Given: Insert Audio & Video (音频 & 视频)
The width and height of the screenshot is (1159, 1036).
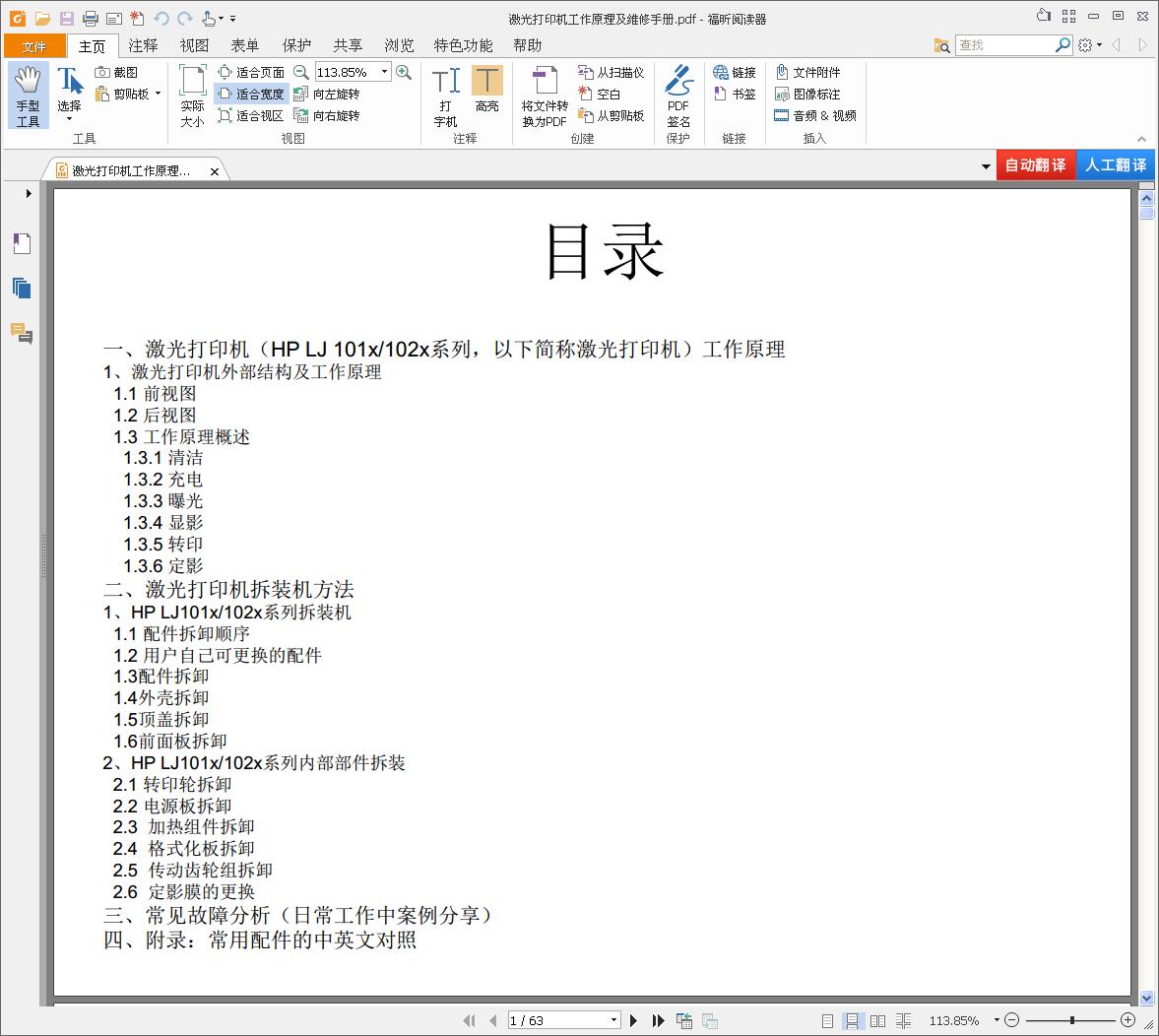Looking at the screenshot, I should coord(815,115).
